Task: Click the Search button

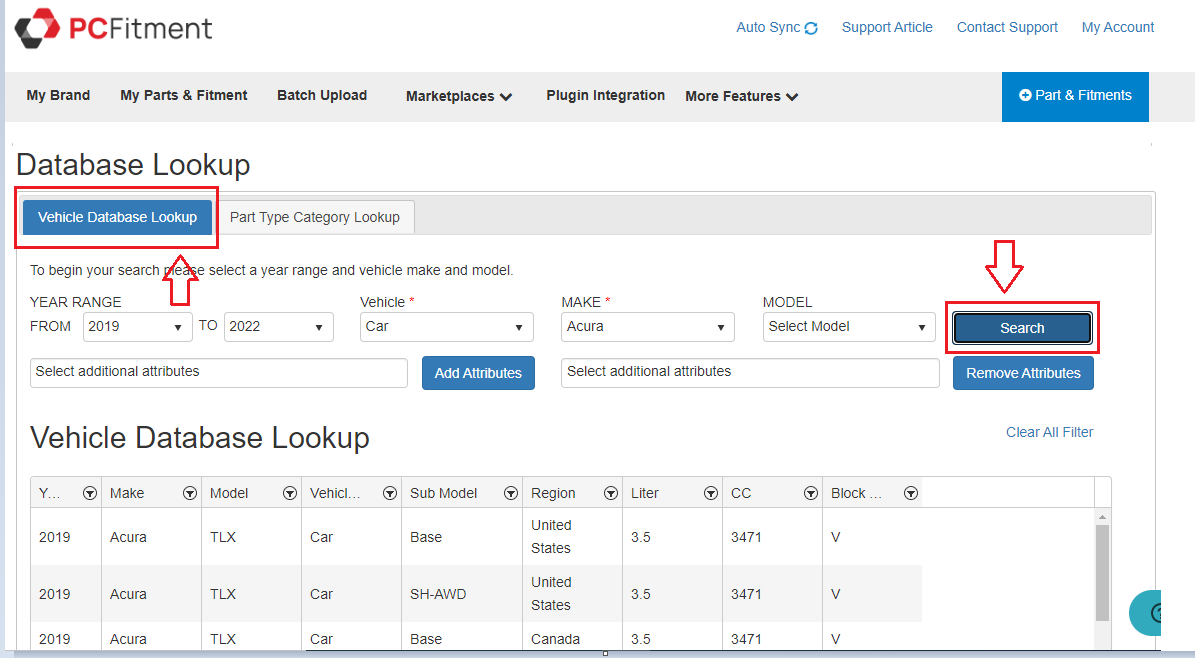Action: pos(1021,327)
